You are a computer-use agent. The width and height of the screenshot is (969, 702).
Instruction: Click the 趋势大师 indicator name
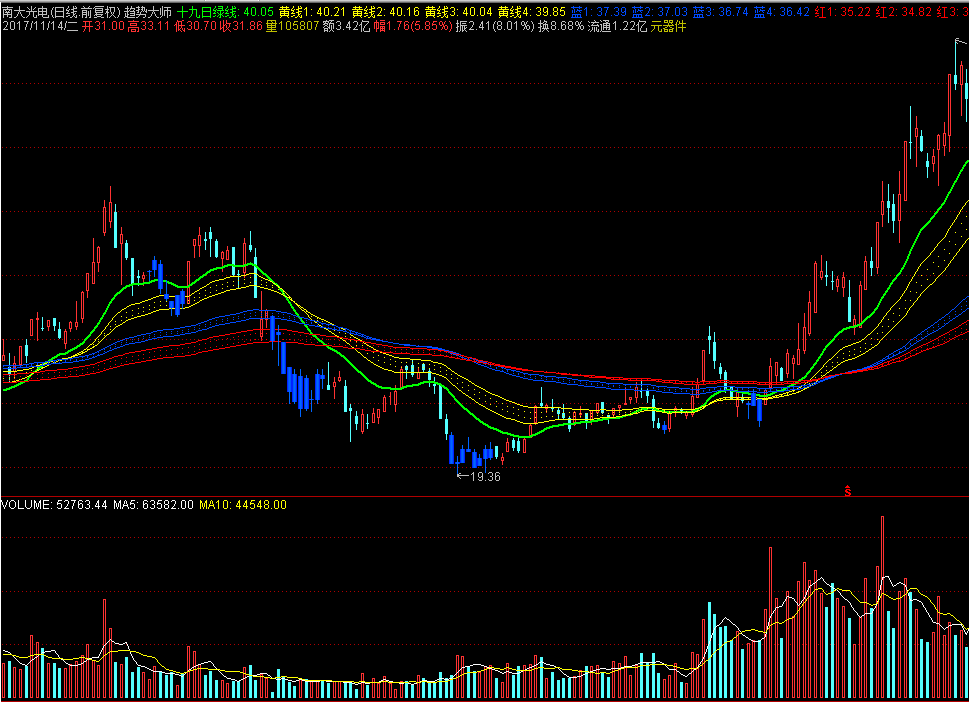point(148,12)
